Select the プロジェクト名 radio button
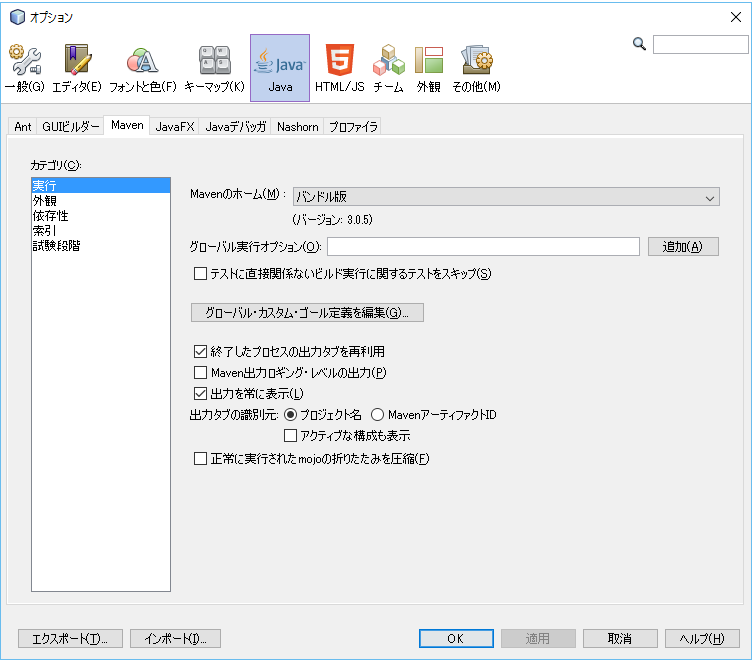Image resolution: width=752 pixels, height=660 pixels. (291, 414)
